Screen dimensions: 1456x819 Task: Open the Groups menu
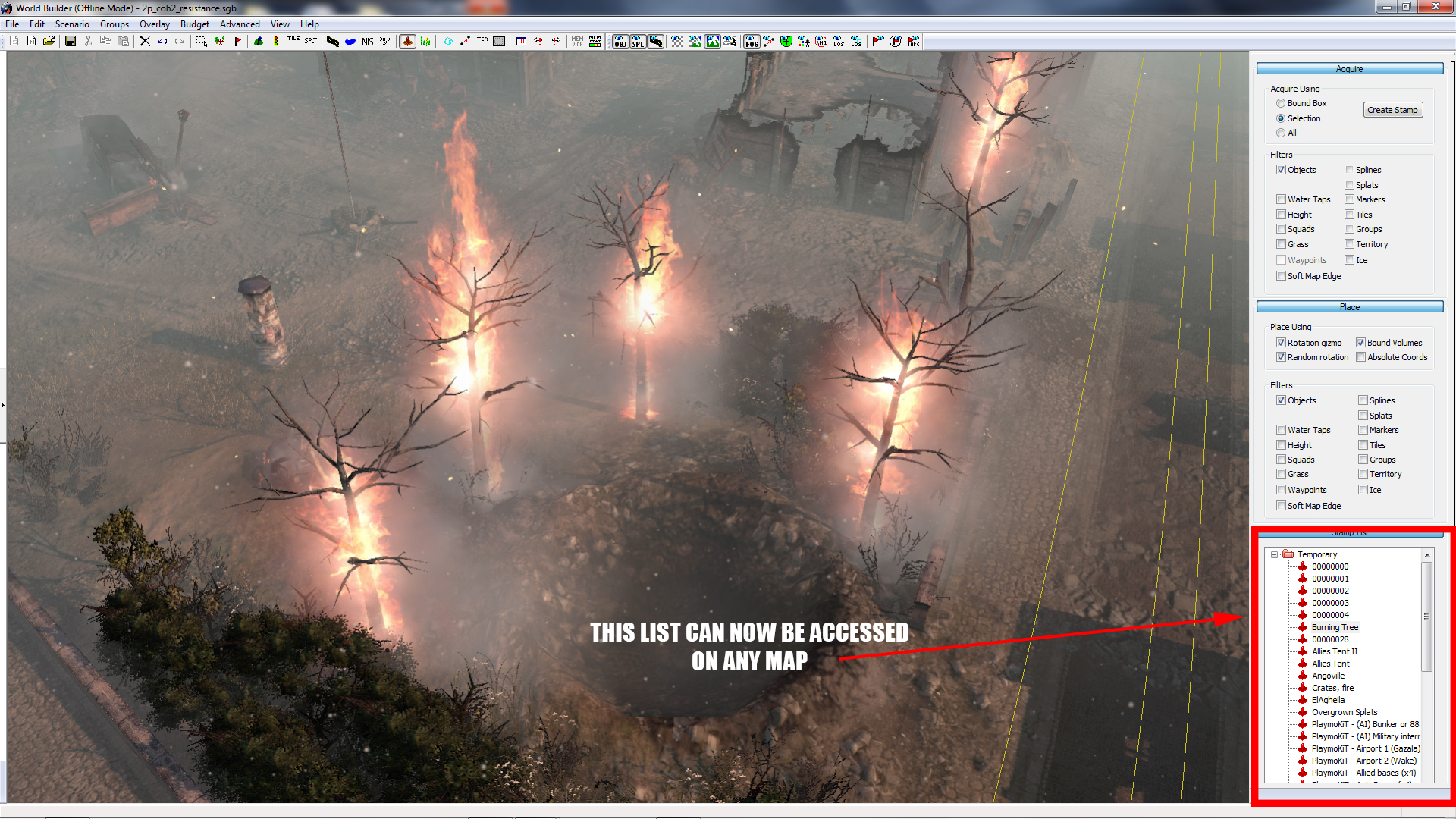click(x=115, y=24)
